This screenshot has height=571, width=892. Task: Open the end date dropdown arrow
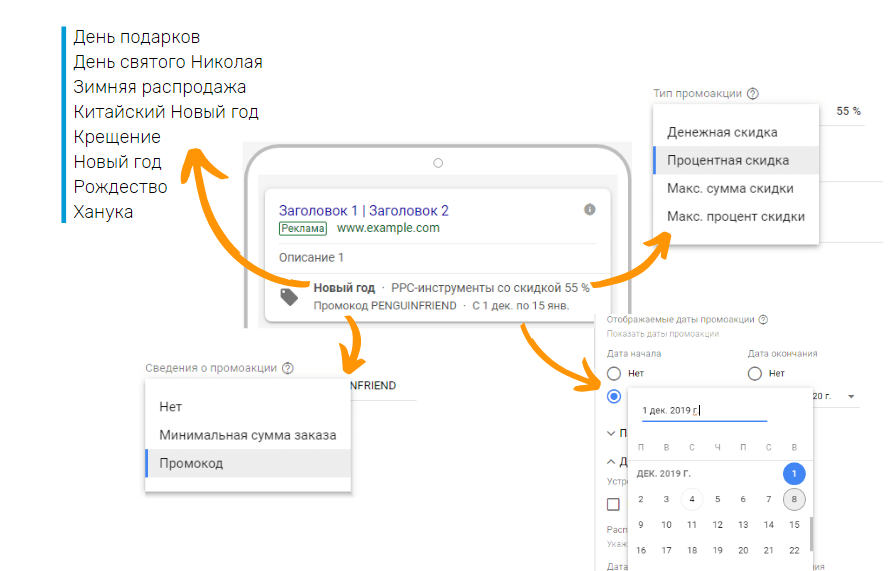(x=851, y=397)
